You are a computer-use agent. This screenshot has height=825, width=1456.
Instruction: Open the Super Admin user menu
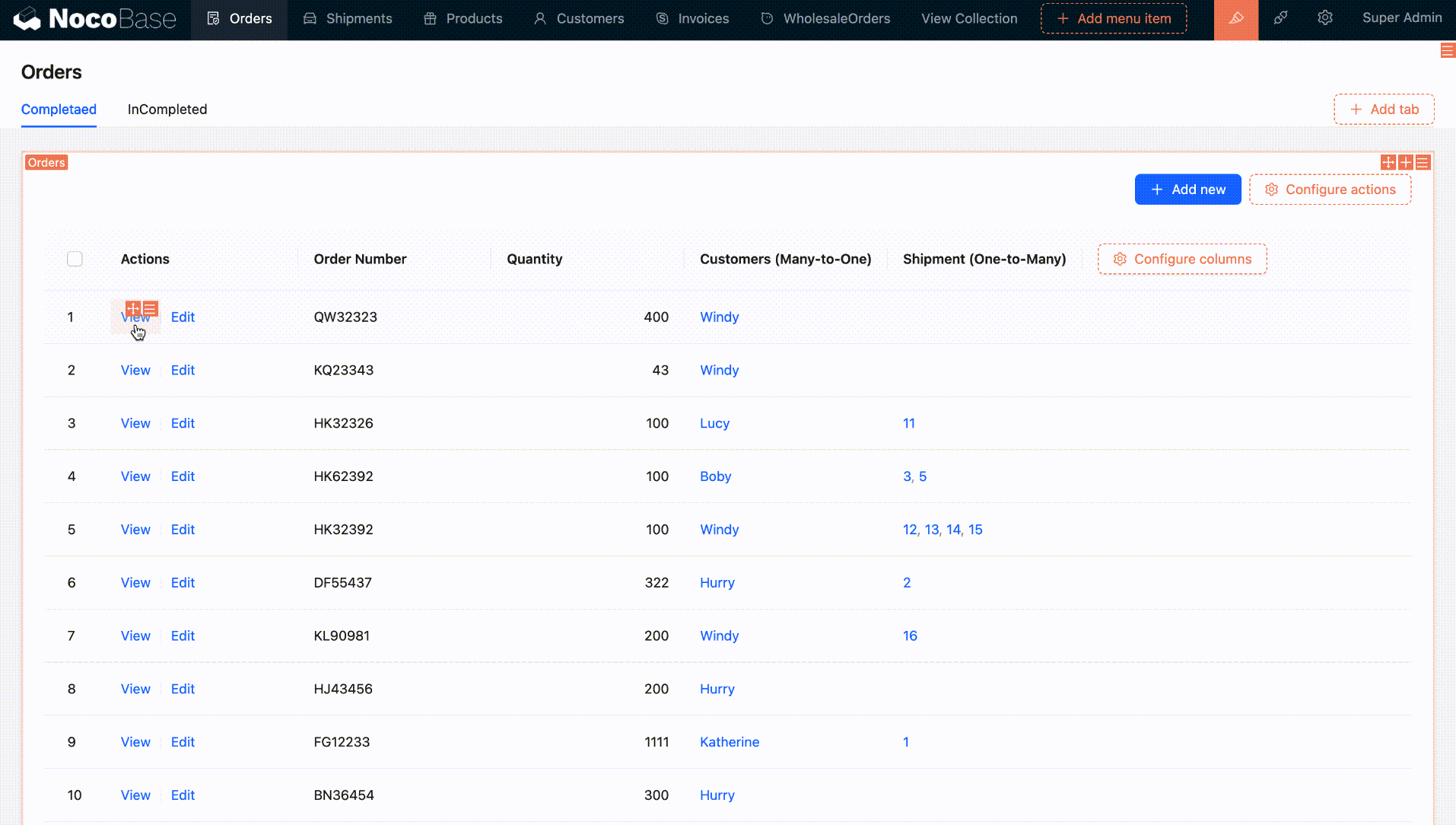tap(1401, 18)
